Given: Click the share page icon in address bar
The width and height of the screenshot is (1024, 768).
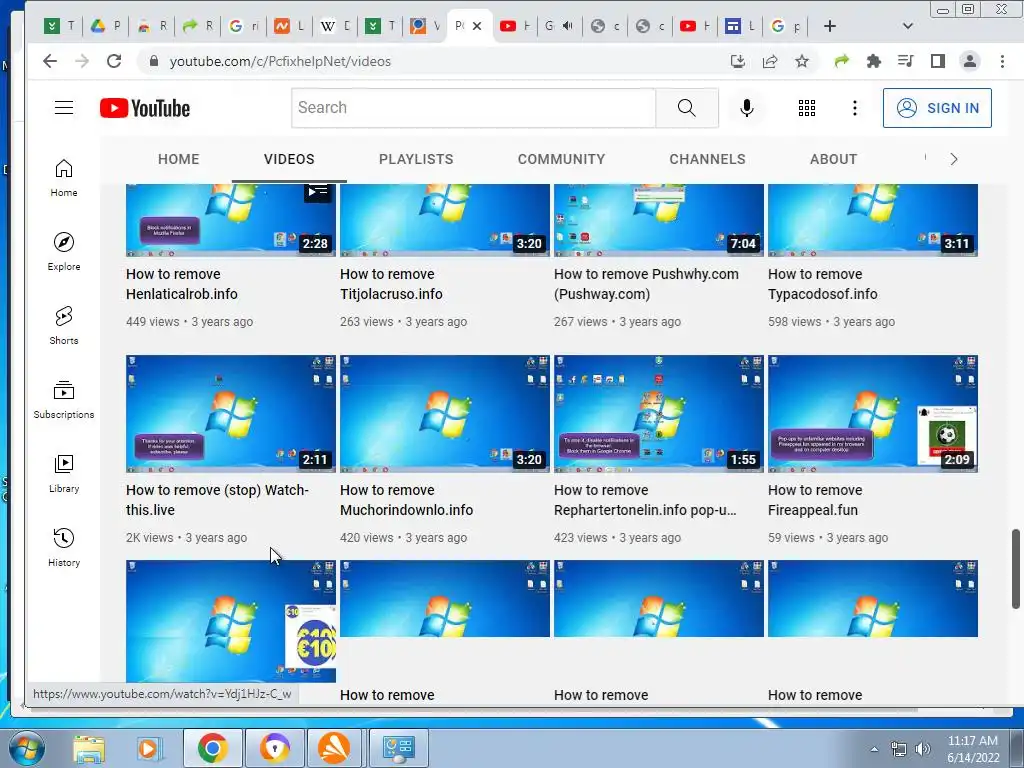Looking at the screenshot, I should tap(770, 61).
